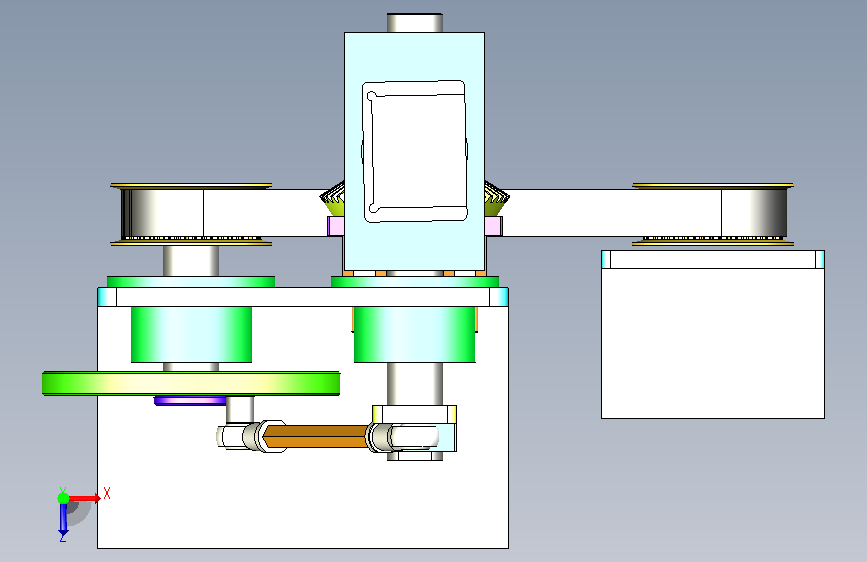Image resolution: width=867 pixels, height=562 pixels.
Task: Select the purple disk under the flywheel
Action: pos(190,400)
